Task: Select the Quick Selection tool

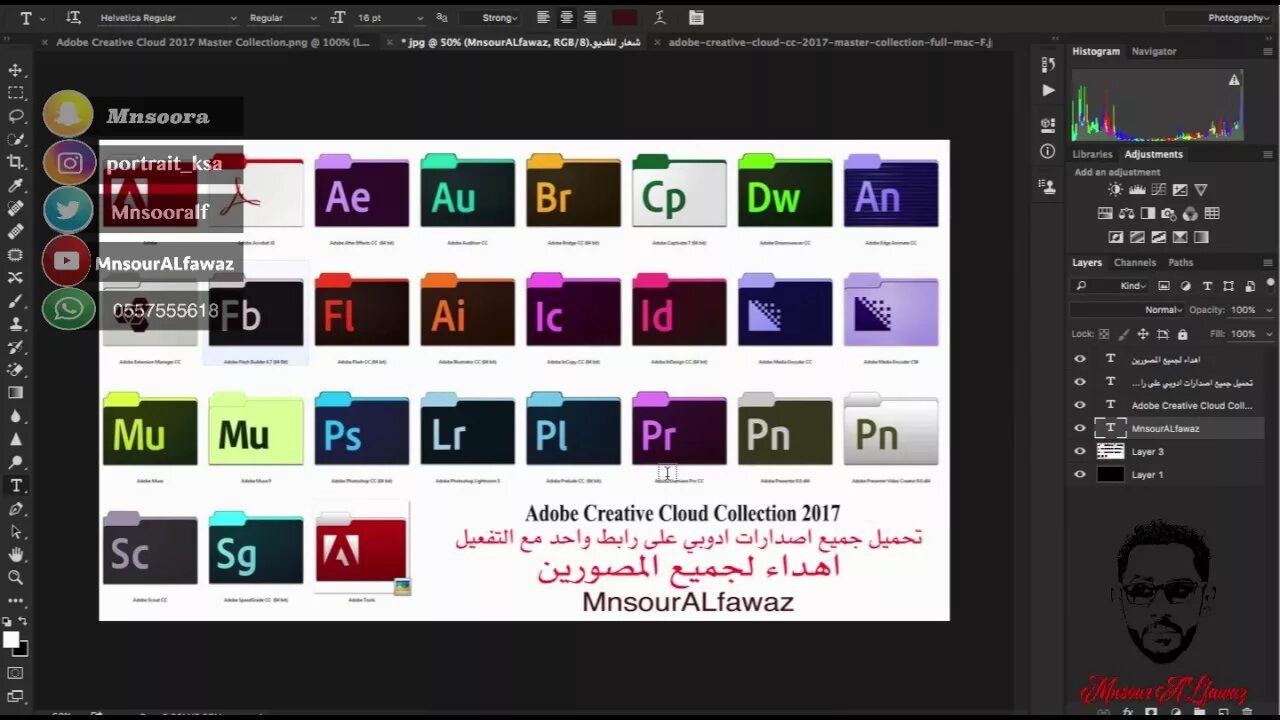Action: coord(16,139)
